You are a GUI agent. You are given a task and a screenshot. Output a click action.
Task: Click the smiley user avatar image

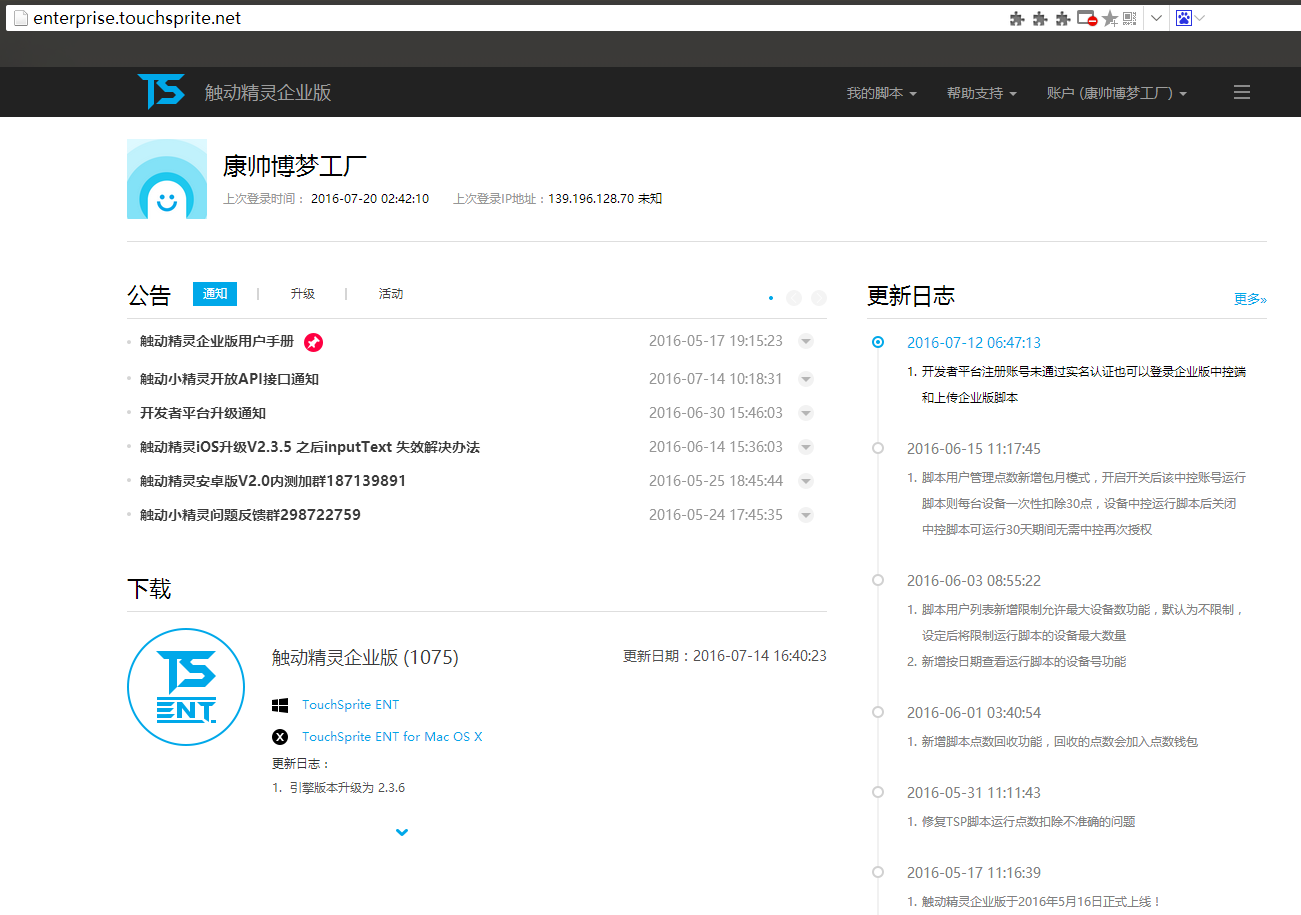[167, 179]
